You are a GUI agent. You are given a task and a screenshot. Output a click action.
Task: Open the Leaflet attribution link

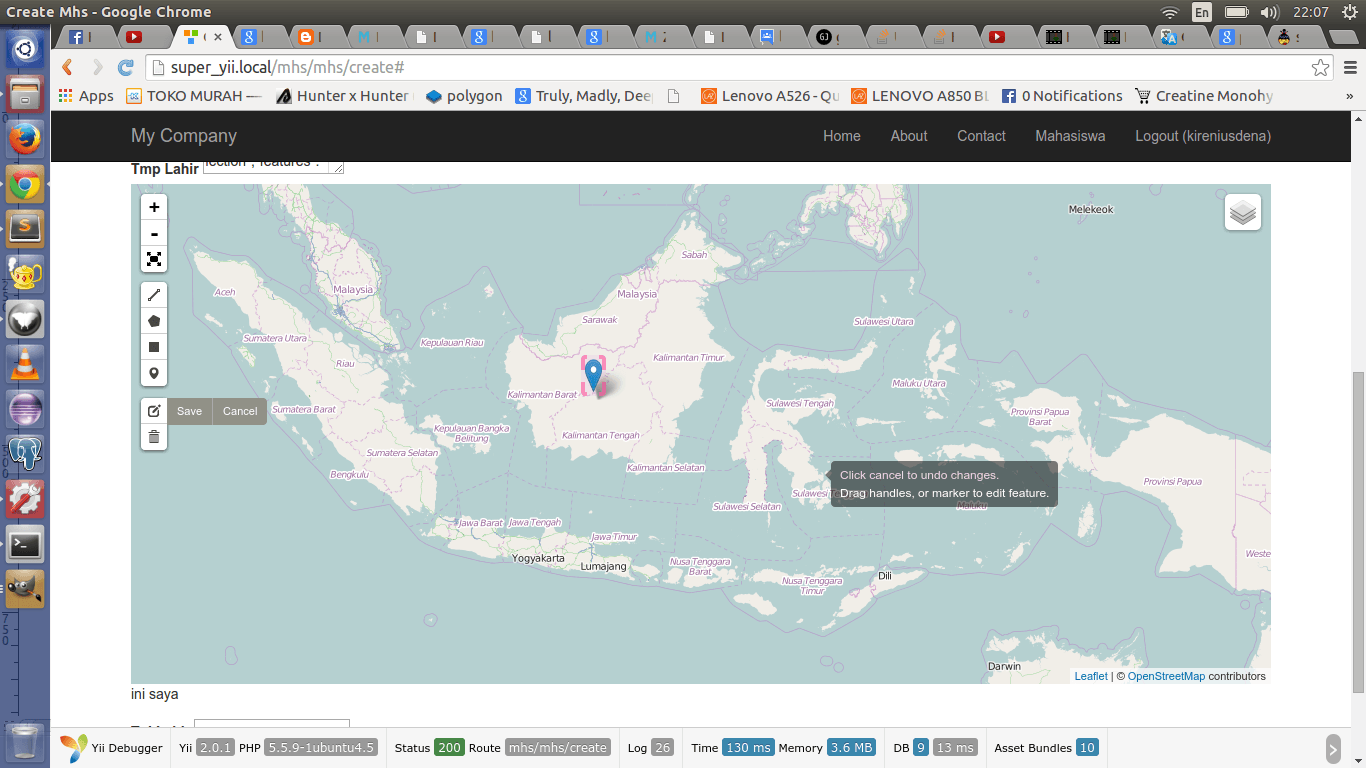(1091, 676)
